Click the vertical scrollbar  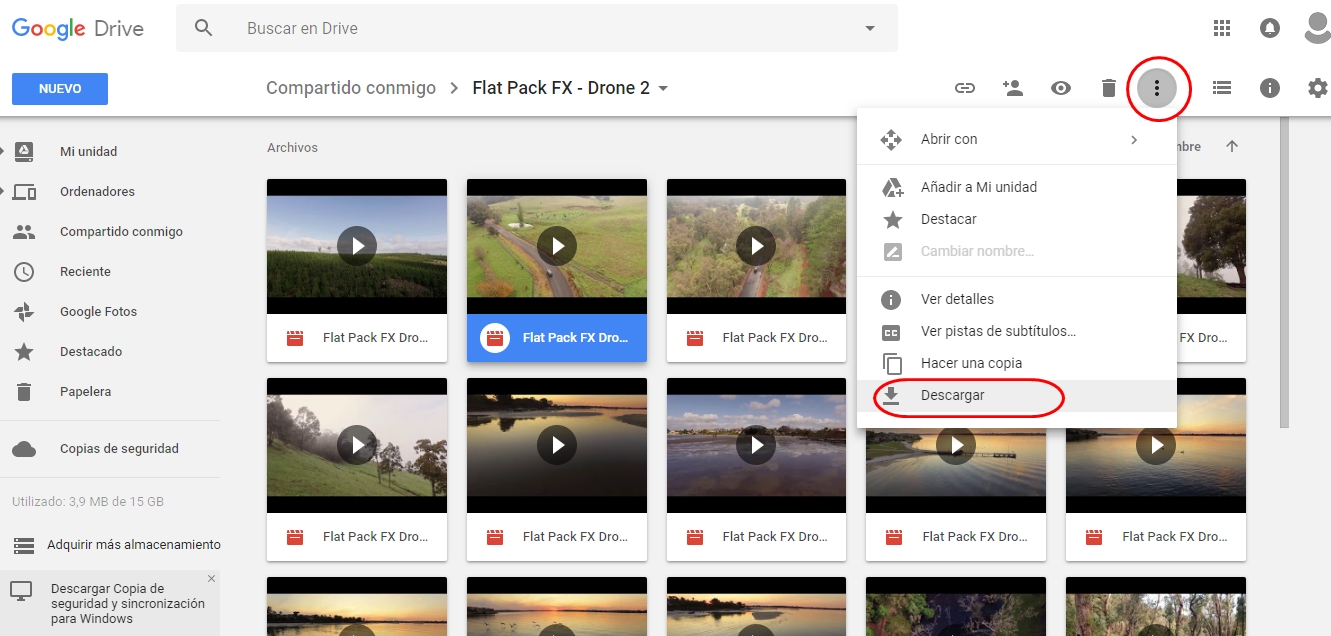point(1284,272)
